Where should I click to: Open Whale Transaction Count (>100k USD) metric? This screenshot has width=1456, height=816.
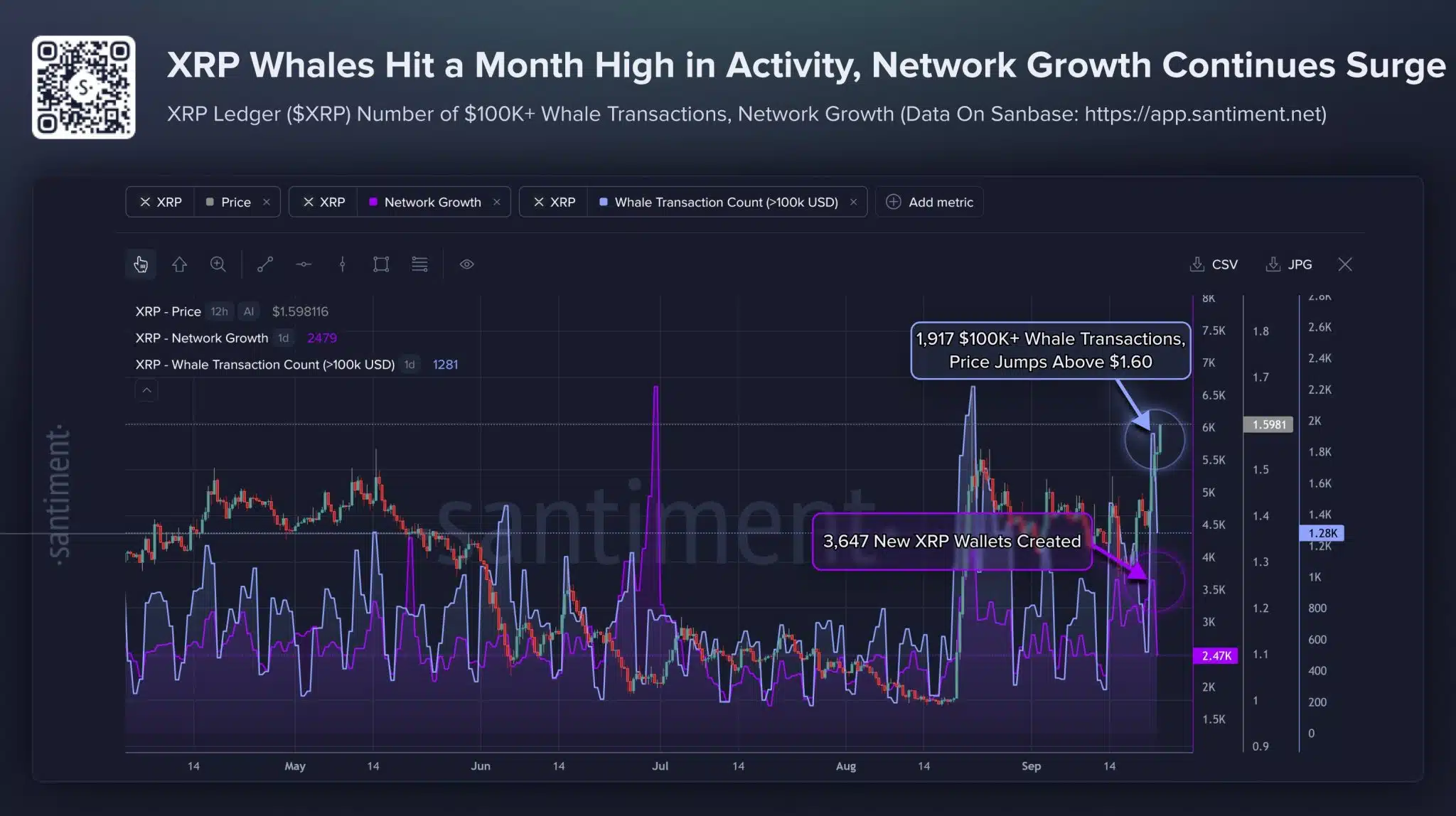pyautogui.click(x=727, y=202)
